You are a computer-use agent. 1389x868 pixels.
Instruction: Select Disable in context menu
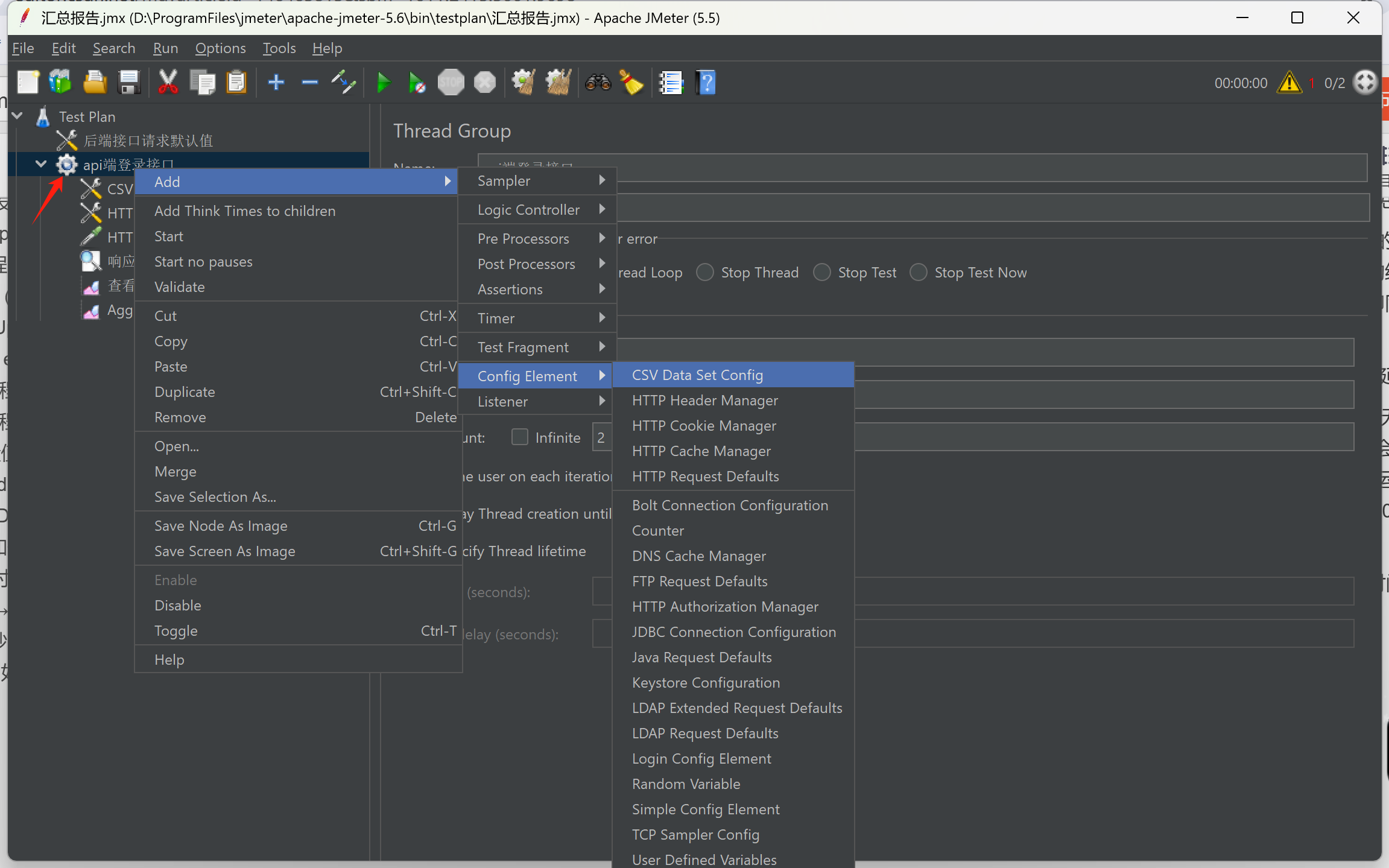298,606
